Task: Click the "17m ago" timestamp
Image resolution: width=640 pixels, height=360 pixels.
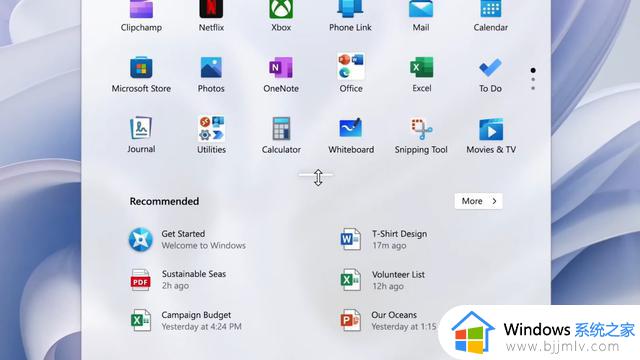Action: 389,245
